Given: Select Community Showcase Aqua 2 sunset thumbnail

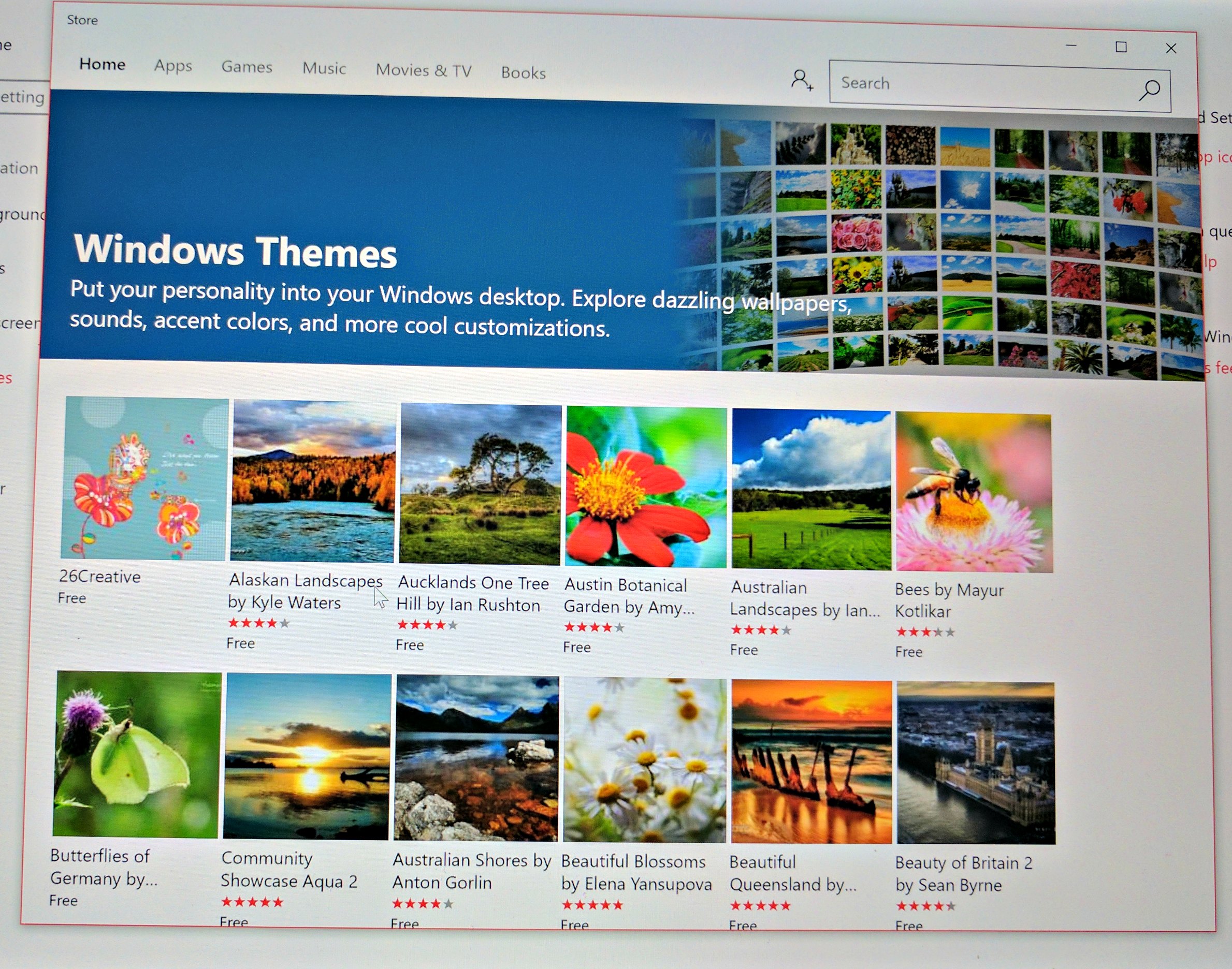Looking at the screenshot, I should pos(307,756).
